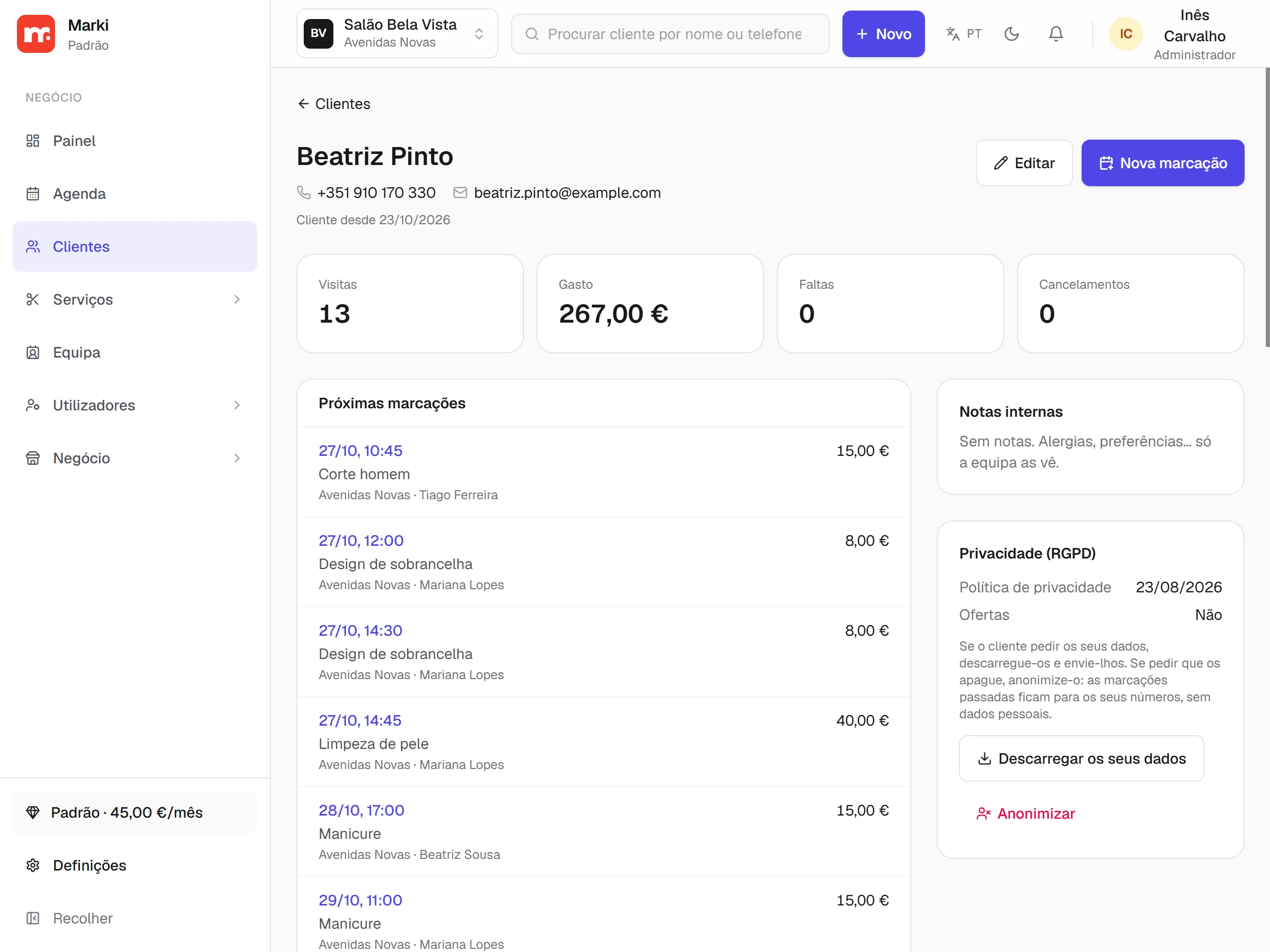
Task: Create Nova marcação
Action: pyautogui.click(x=1163, y=163)
